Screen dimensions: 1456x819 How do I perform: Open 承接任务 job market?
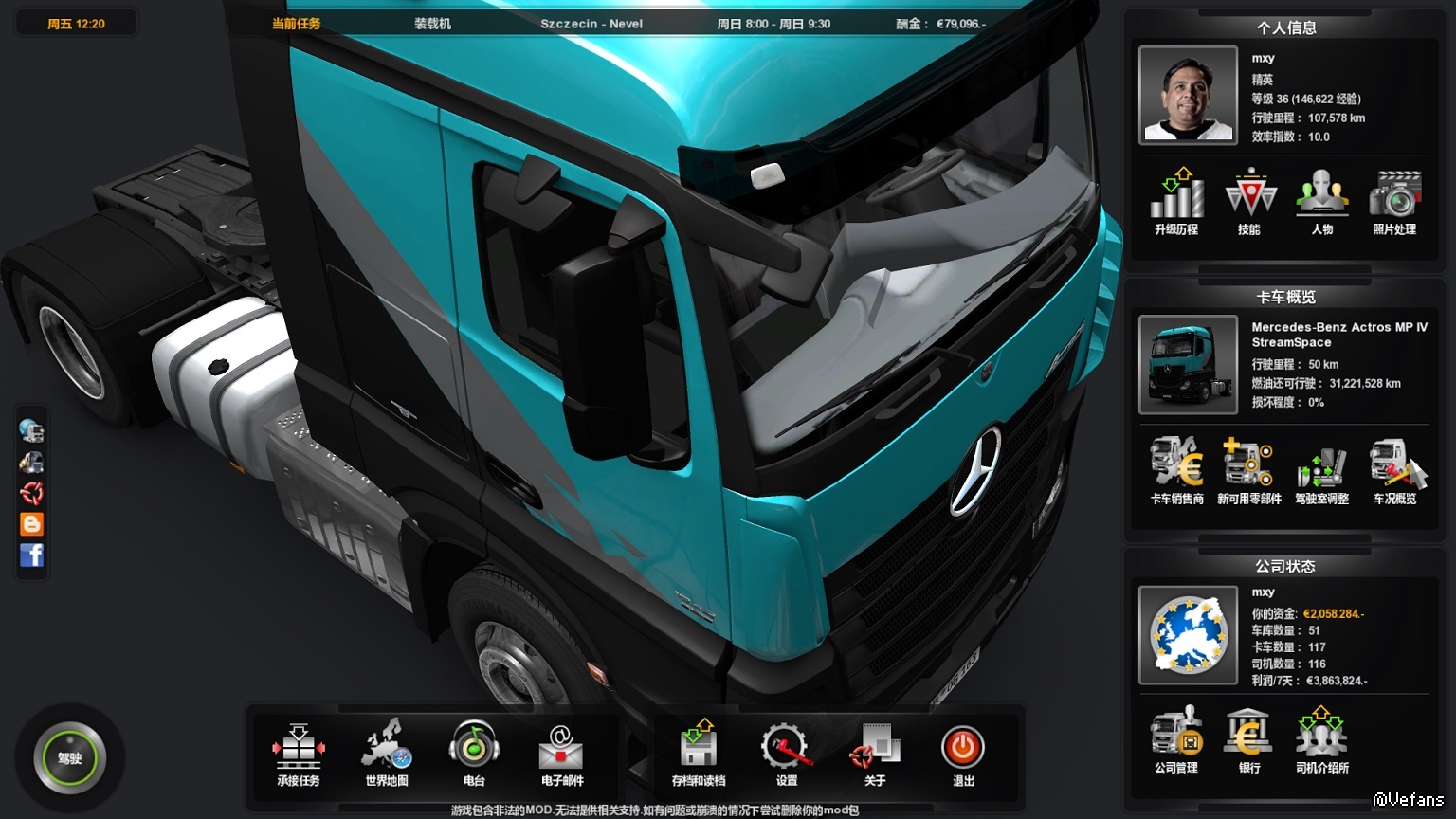click(299, 755)
